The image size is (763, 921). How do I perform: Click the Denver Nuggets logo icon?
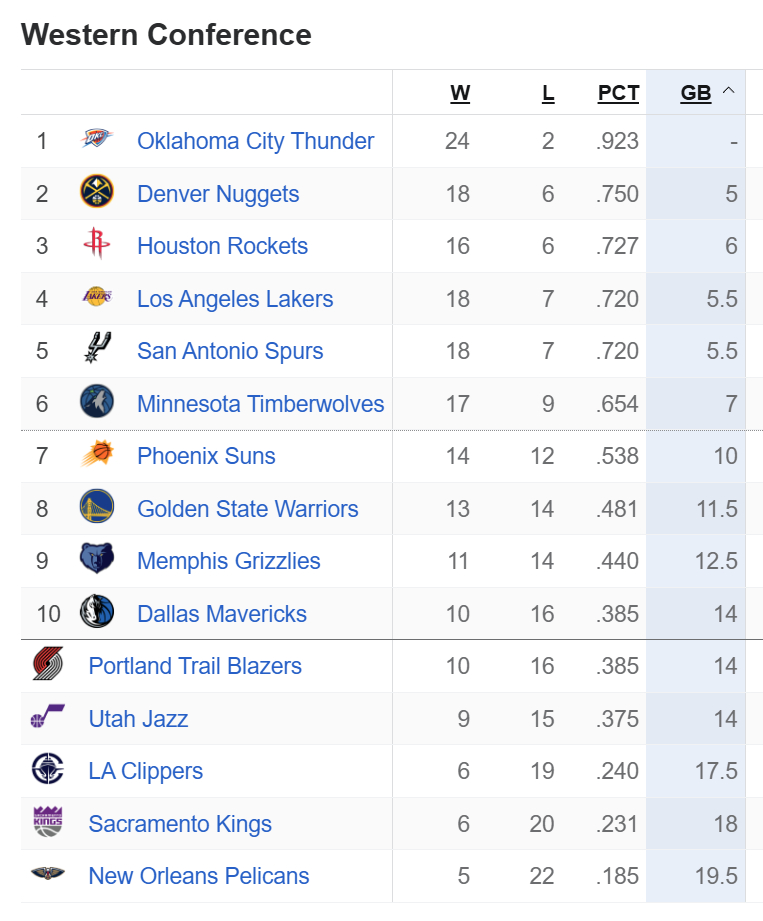97,193
